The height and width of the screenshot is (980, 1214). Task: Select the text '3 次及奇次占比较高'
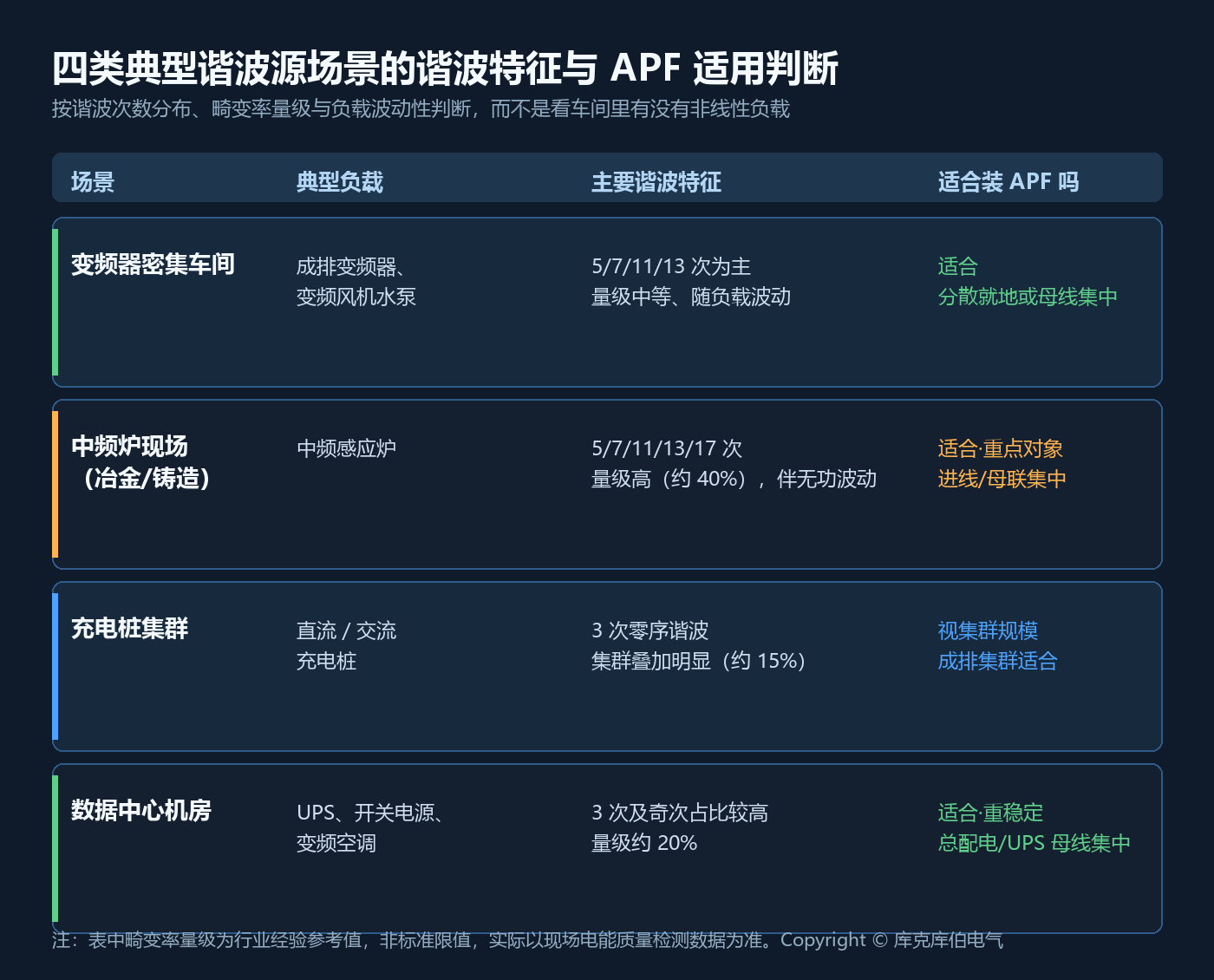680,813
